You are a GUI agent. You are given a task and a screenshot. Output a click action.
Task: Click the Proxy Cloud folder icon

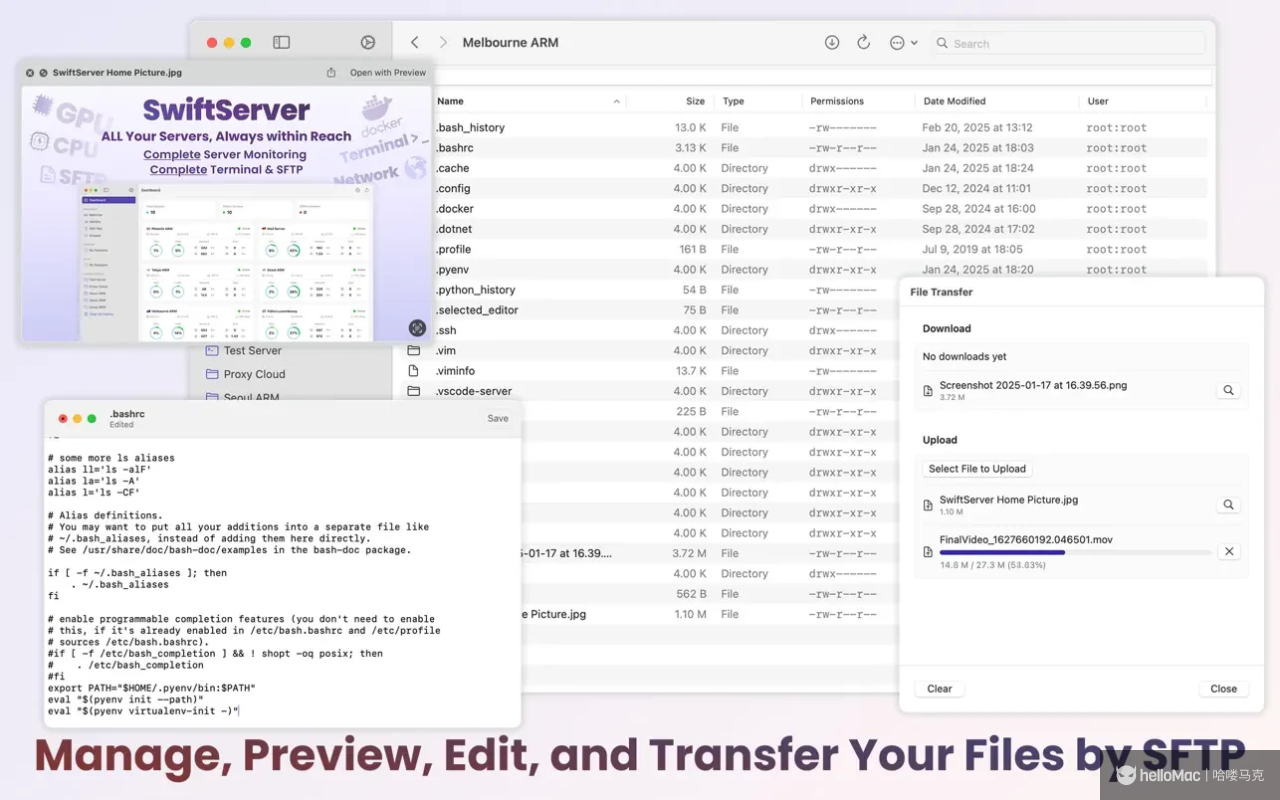click(211, 374)
